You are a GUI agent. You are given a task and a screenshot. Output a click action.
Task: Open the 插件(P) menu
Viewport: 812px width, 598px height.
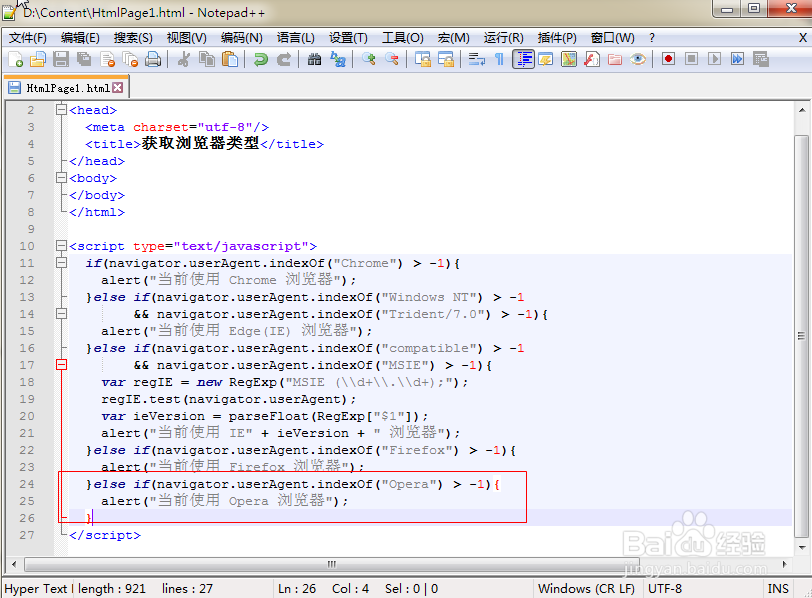[x=557, y=38]
